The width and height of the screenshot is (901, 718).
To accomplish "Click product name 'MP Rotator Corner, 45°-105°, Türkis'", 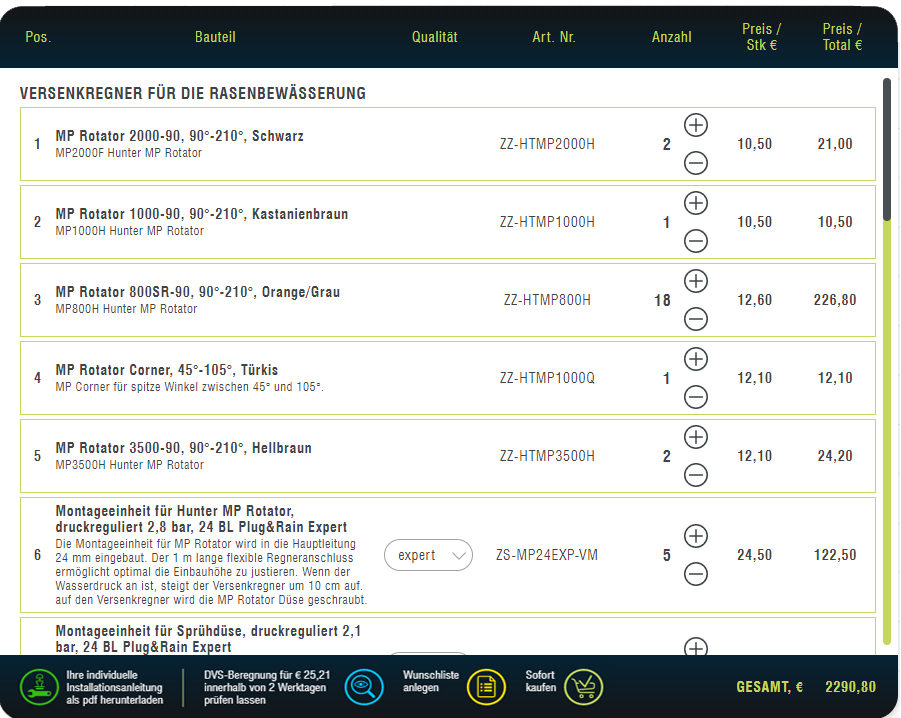I will point(167,370).
